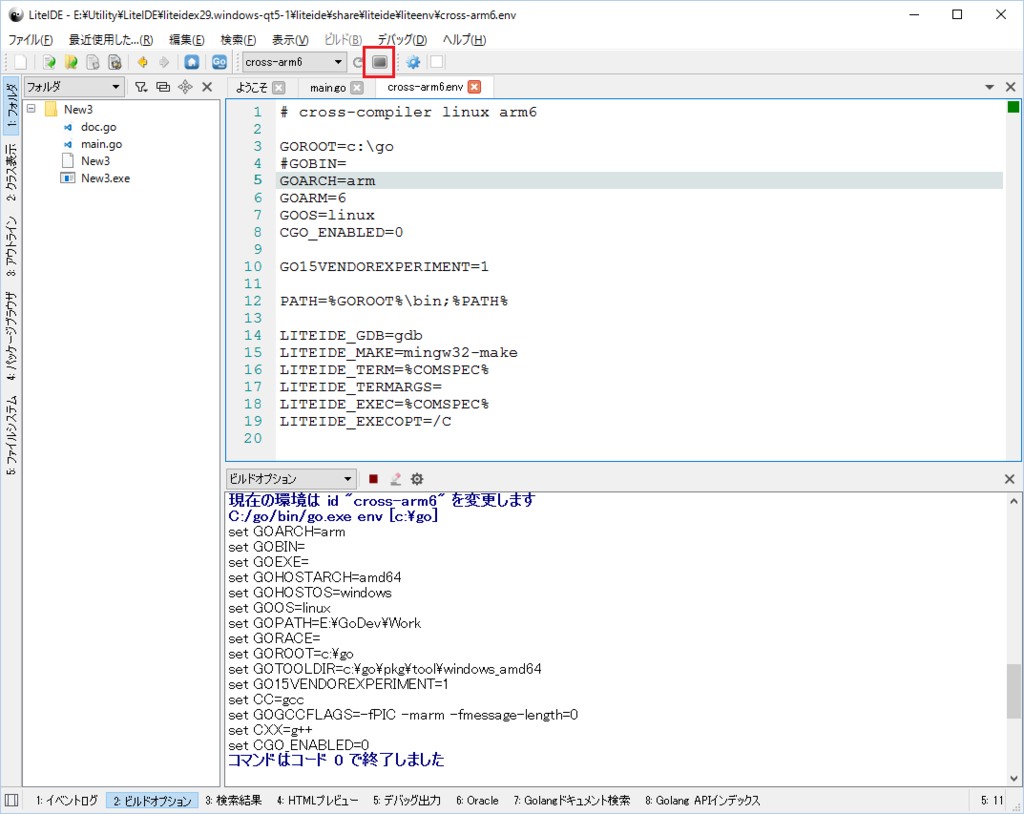
Task: Click the open folder toolbar icon
Action: (x=71, y=62)
